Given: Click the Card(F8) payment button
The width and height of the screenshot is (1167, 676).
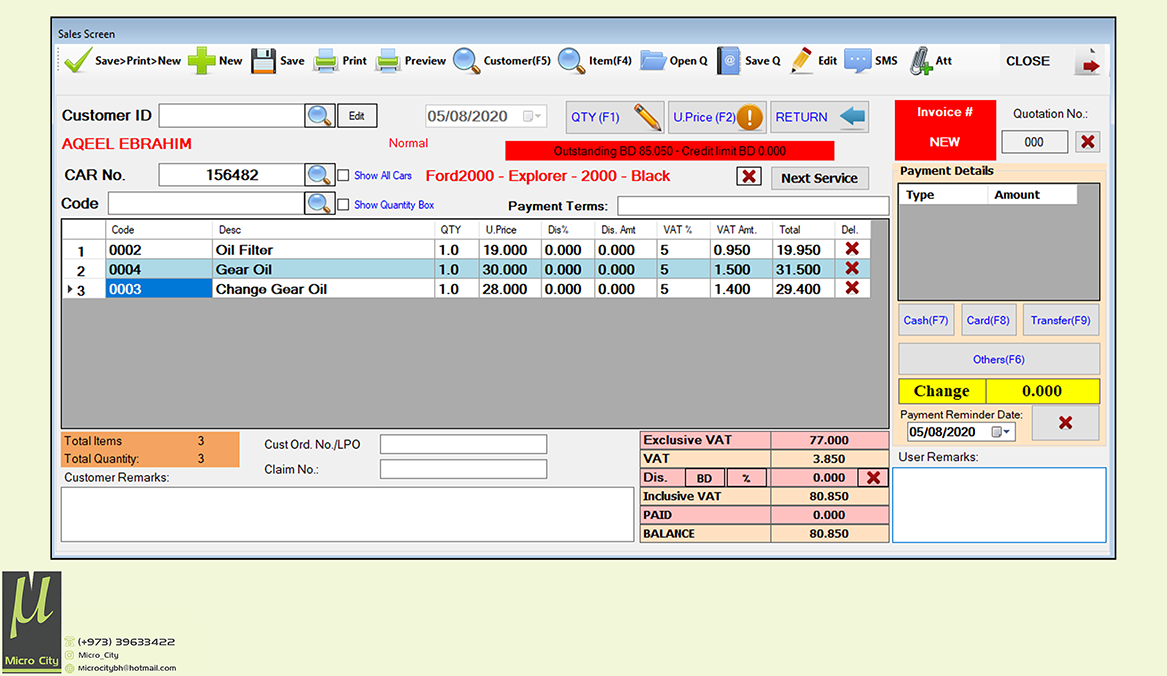Looking at the screenshot, I should click(x=988, y=320).
